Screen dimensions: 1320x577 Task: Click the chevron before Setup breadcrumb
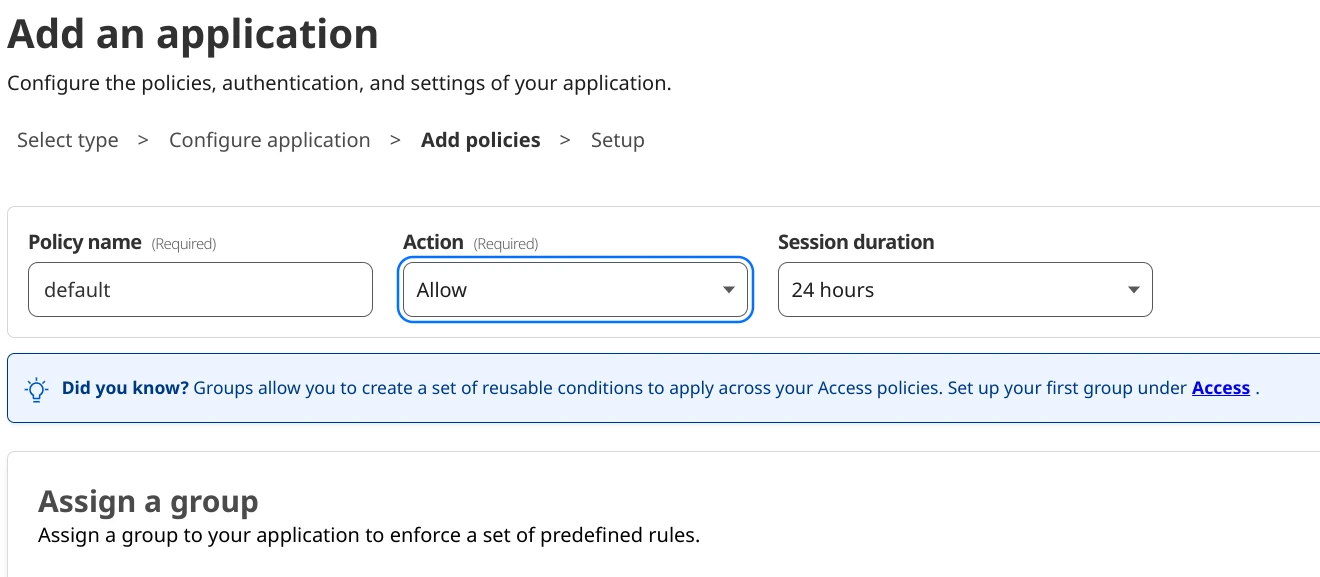pyautogui.click(x=565, y=140)
